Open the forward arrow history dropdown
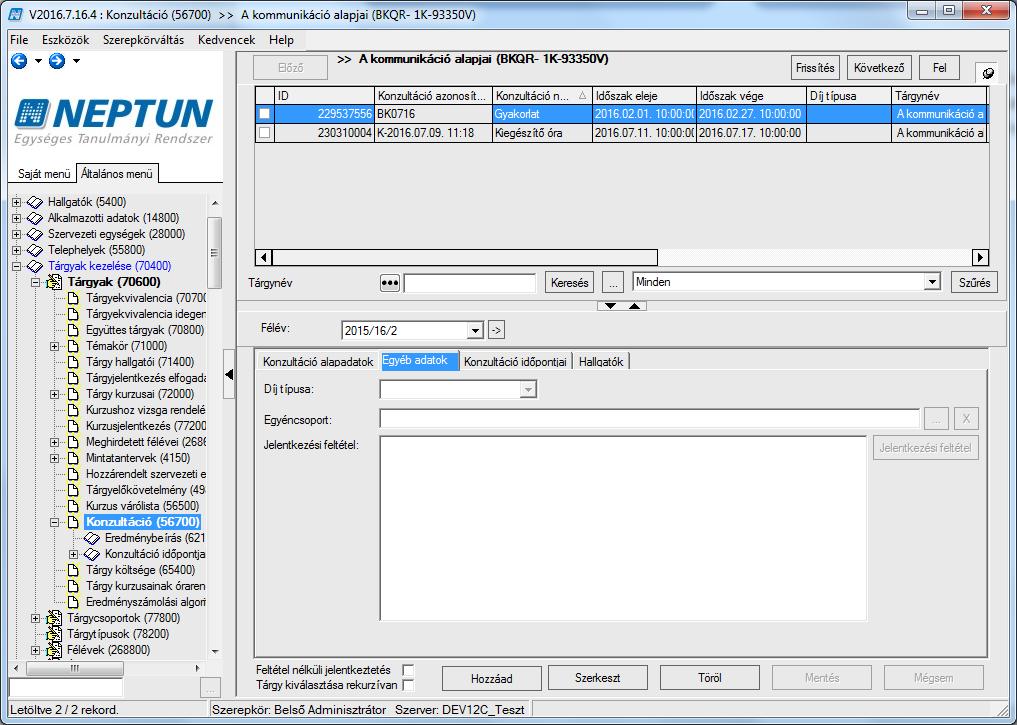Screen dimensions: 1017x725 77,61
